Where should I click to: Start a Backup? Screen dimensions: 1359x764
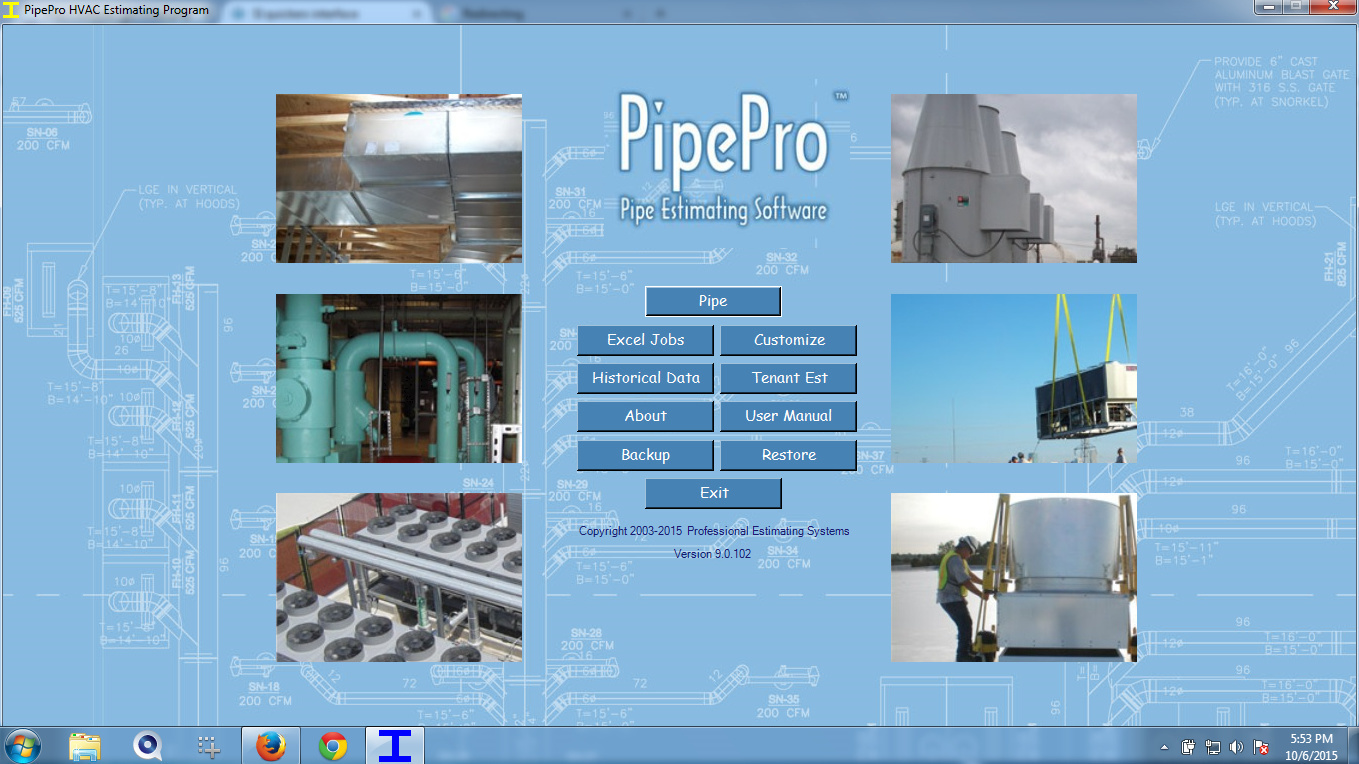coord(645,455)
